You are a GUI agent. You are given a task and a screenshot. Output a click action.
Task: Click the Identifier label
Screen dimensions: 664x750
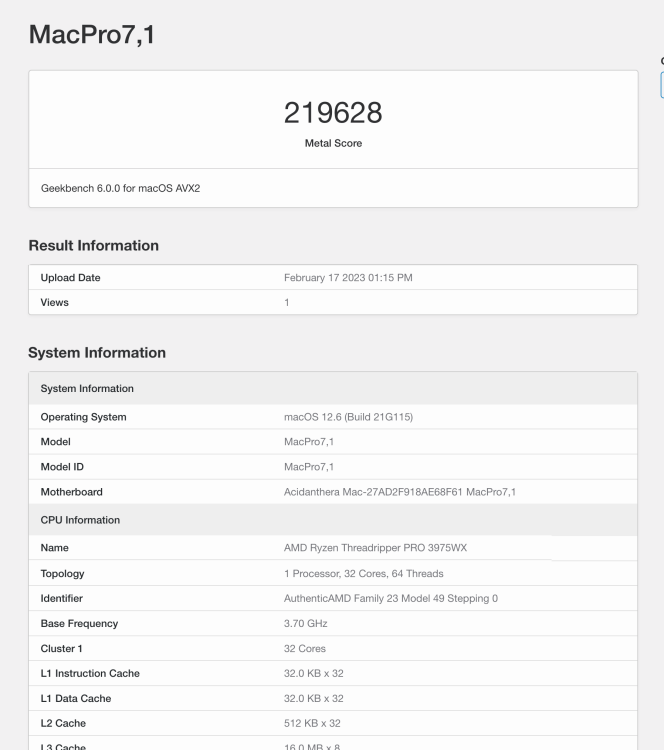pos(62,598)
